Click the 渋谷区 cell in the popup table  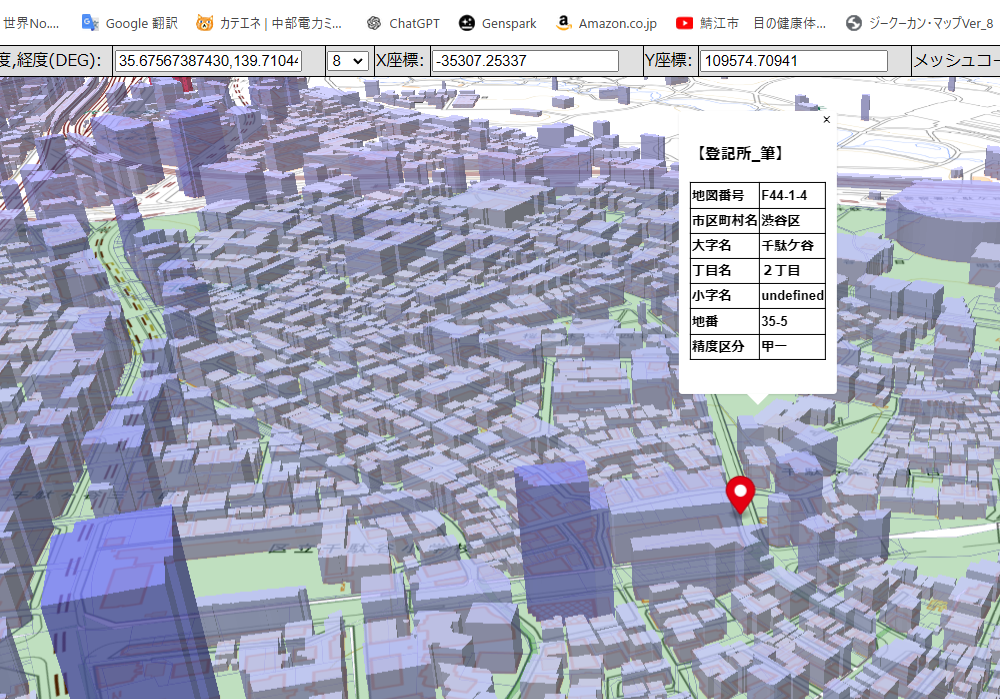point(791,220)
